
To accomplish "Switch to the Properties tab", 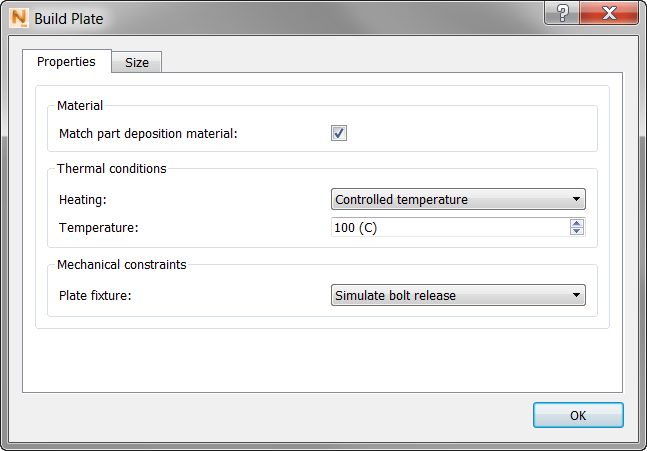I will click(66, 62).
